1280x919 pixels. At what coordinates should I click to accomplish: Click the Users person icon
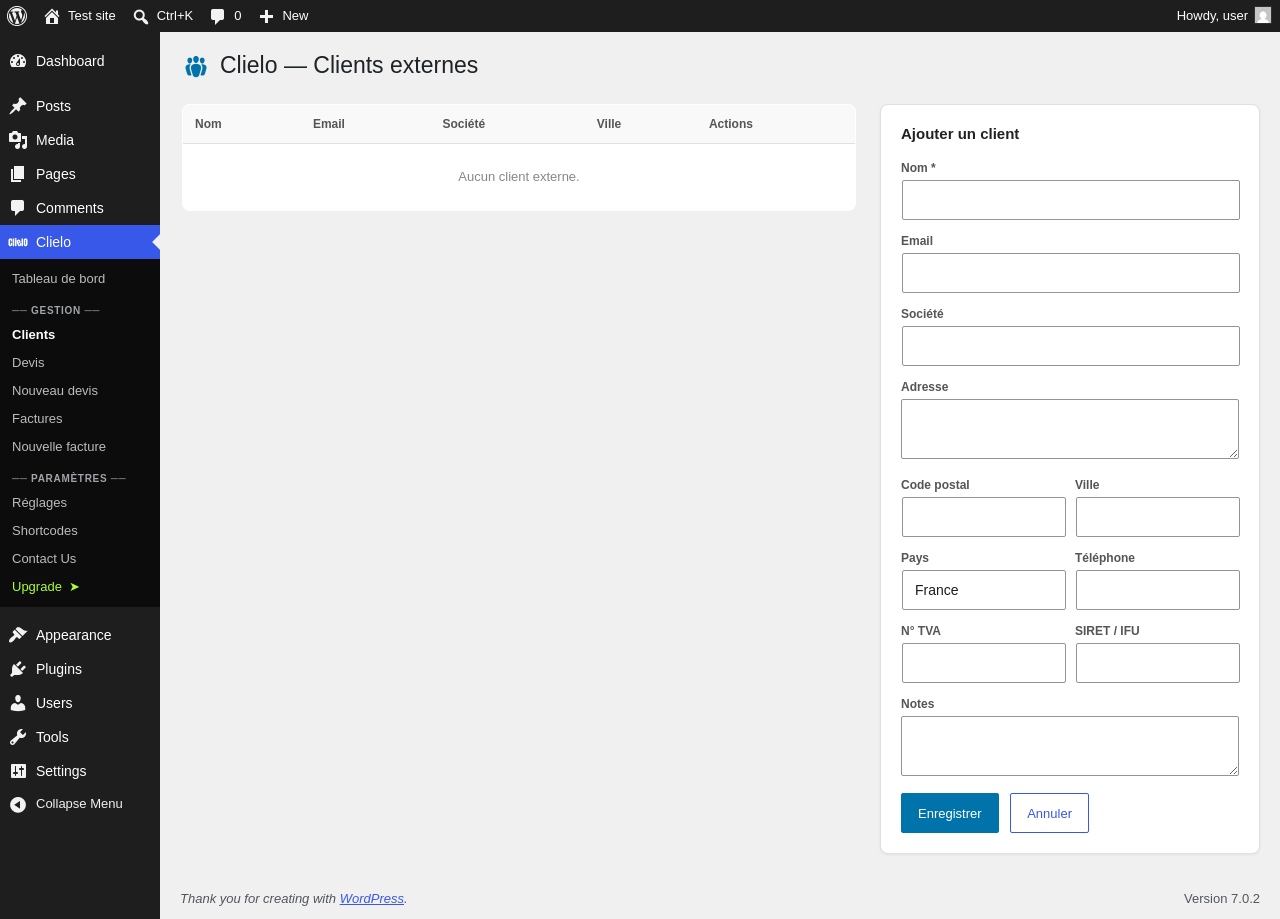click(x=18, y=703)
